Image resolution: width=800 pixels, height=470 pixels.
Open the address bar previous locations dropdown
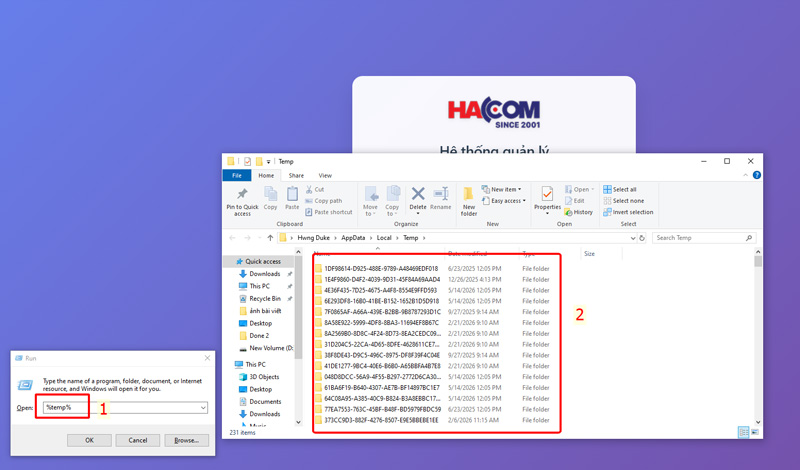[x=633, y=238]
